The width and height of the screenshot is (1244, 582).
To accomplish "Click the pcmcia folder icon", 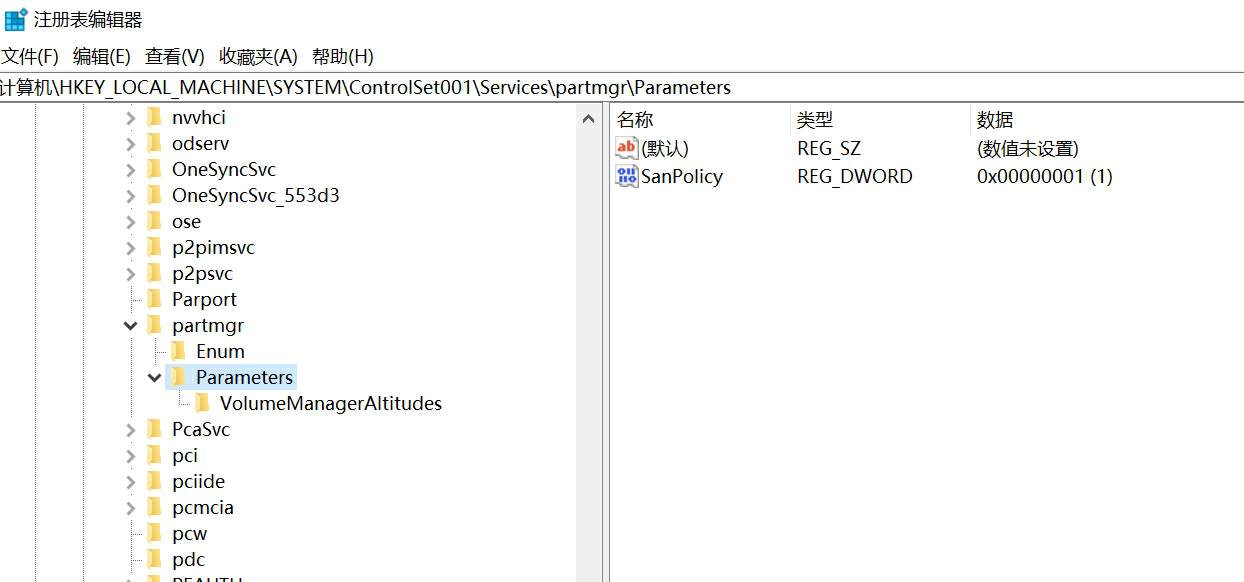I will [x=154, y=507].
